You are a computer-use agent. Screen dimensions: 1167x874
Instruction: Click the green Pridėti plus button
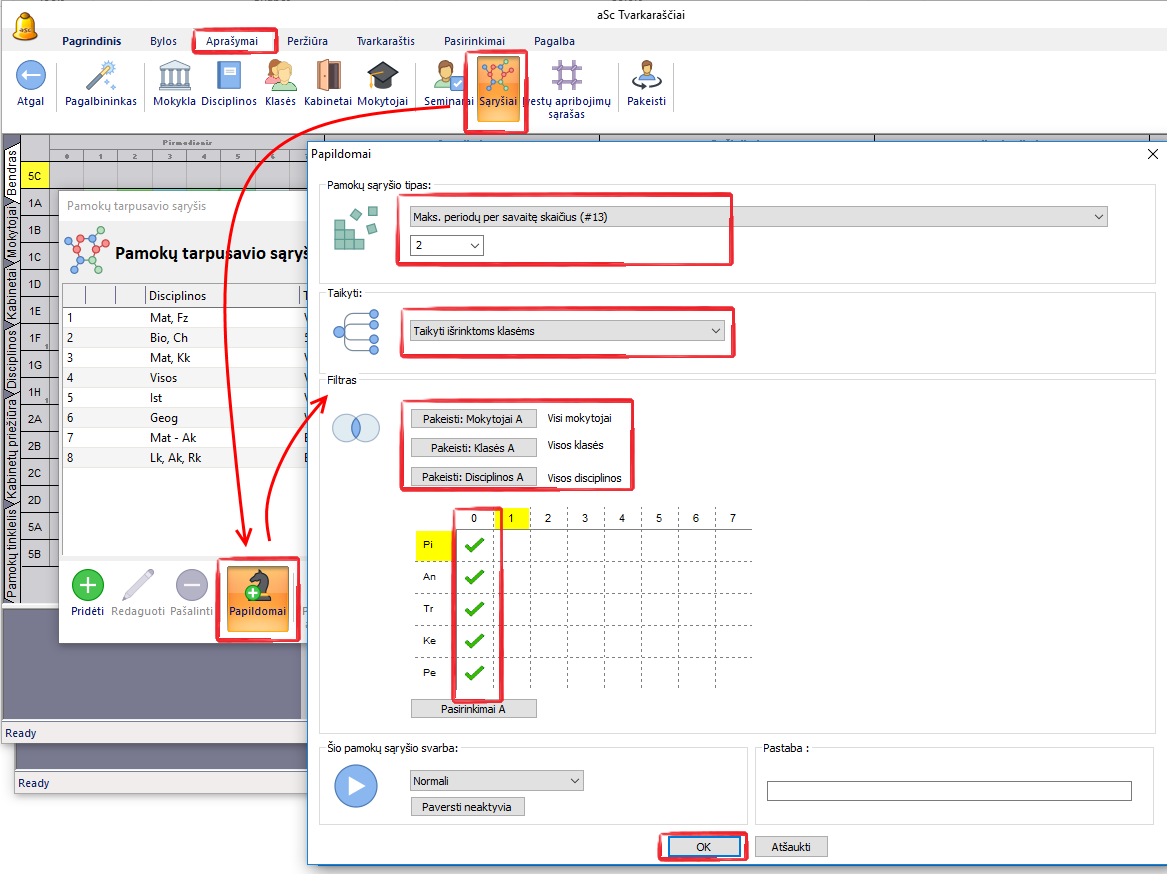(x=88, y=586)
